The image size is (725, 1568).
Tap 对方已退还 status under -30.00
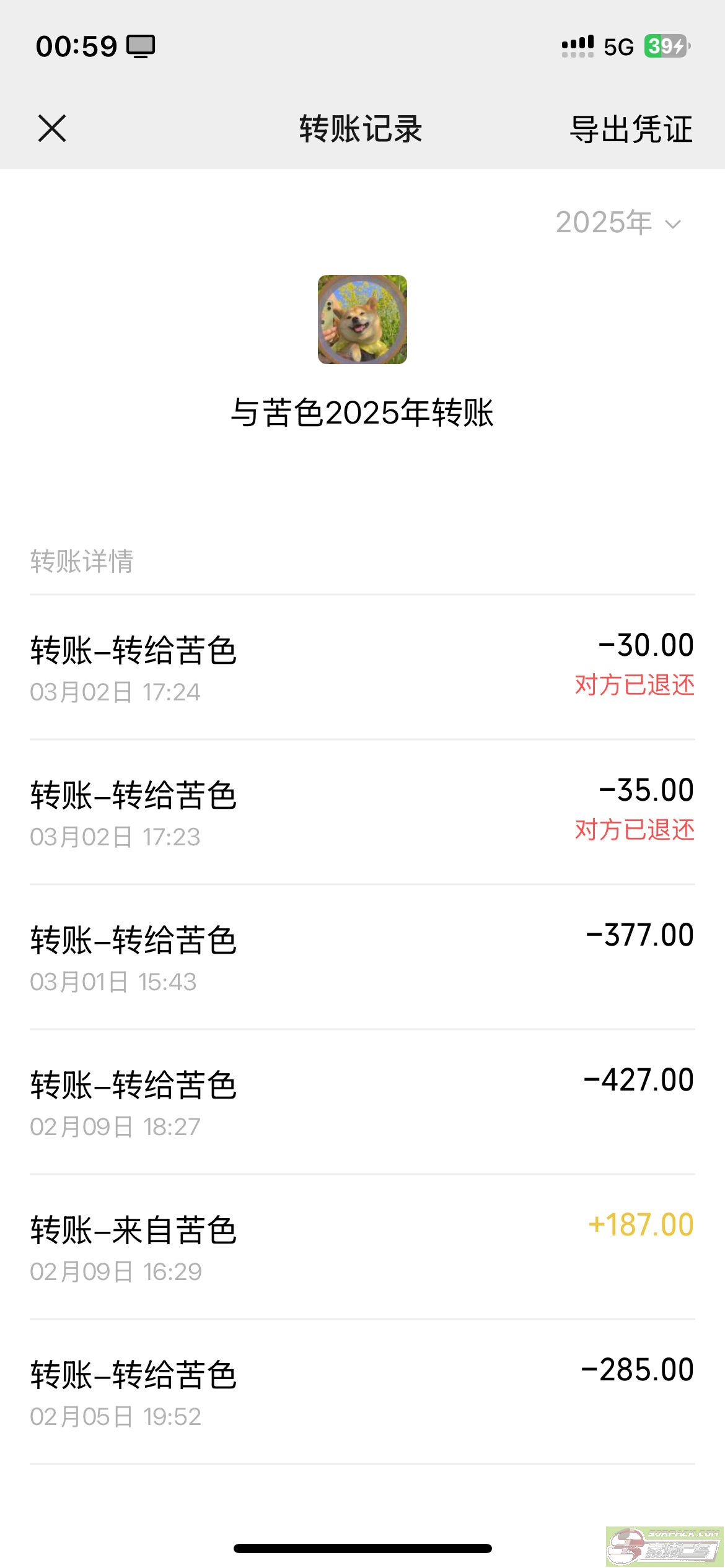635,686
